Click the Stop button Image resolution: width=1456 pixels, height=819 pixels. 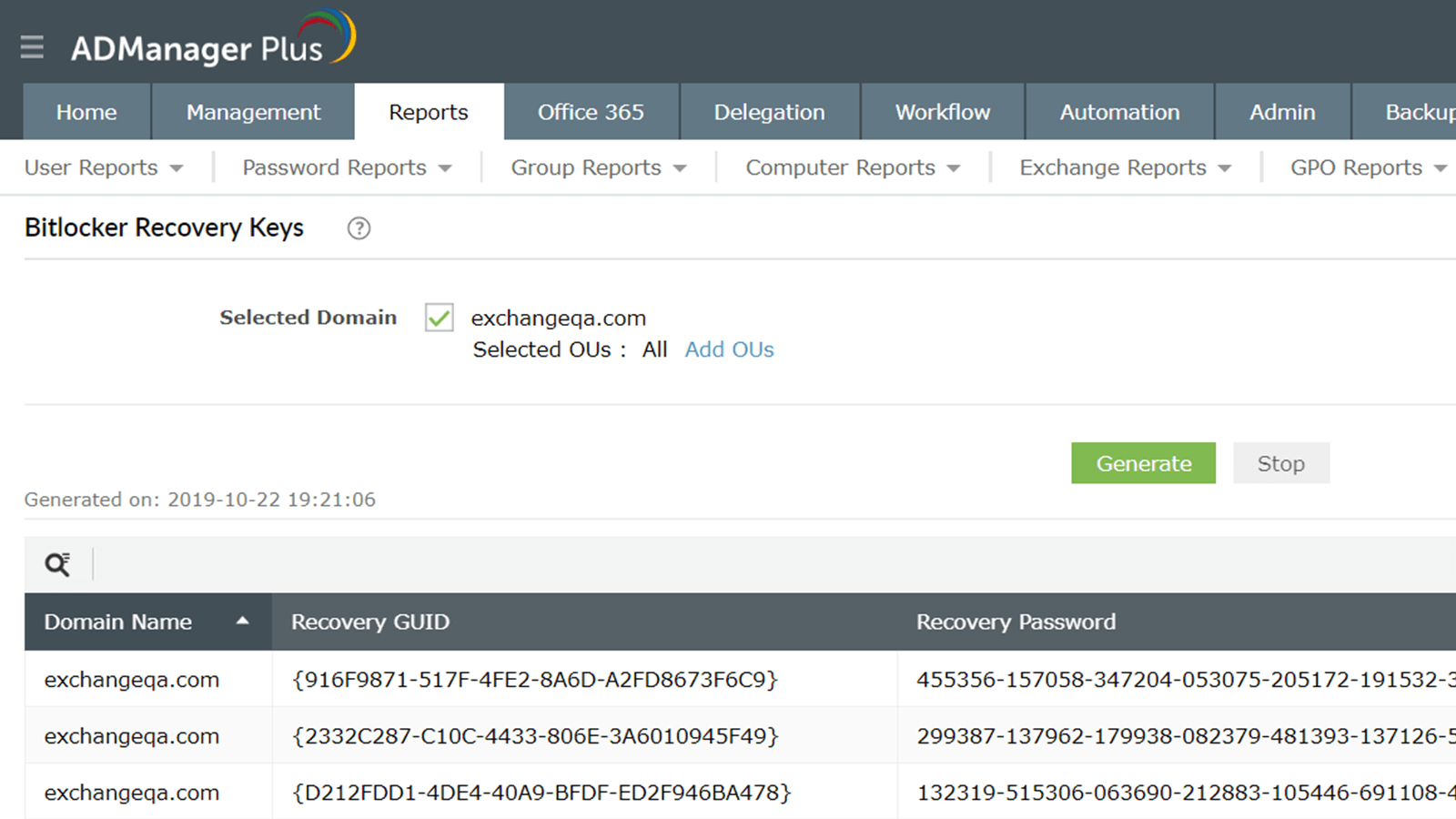[x=1281, y=463]
